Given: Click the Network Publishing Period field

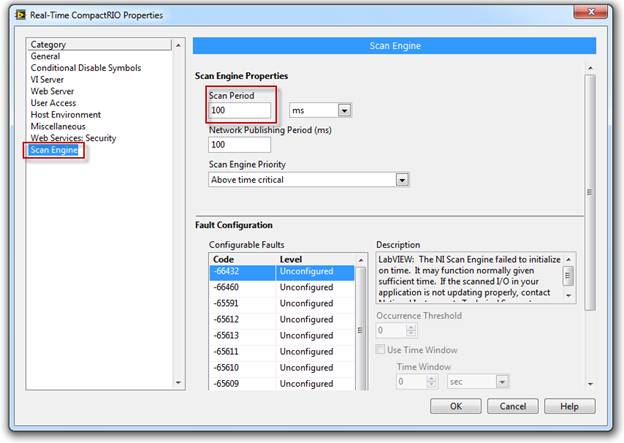Looking at the screenshot, I should click(x=240, y=145).
